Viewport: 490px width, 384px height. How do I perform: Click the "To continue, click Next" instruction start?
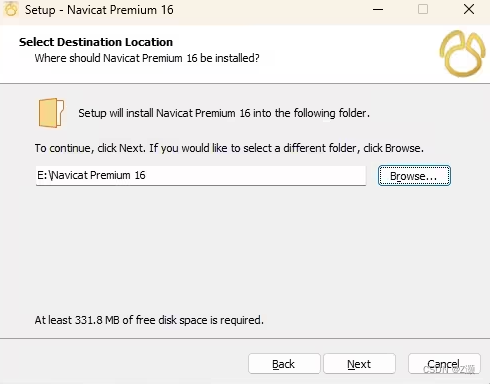[90, 148]
